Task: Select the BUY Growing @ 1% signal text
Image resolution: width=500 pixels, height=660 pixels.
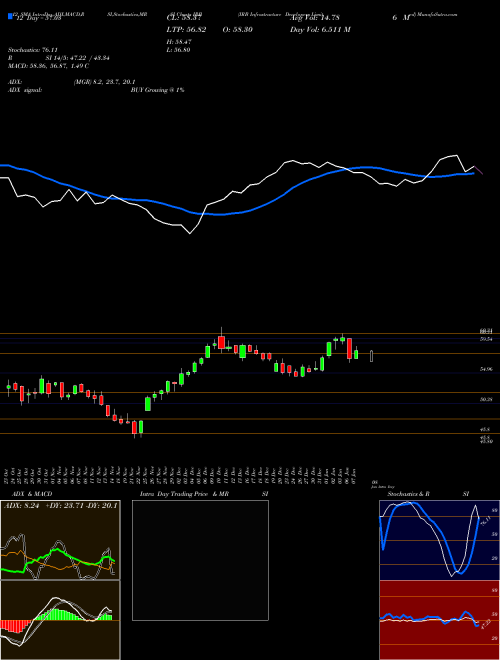Action: [x=157, y=90]
